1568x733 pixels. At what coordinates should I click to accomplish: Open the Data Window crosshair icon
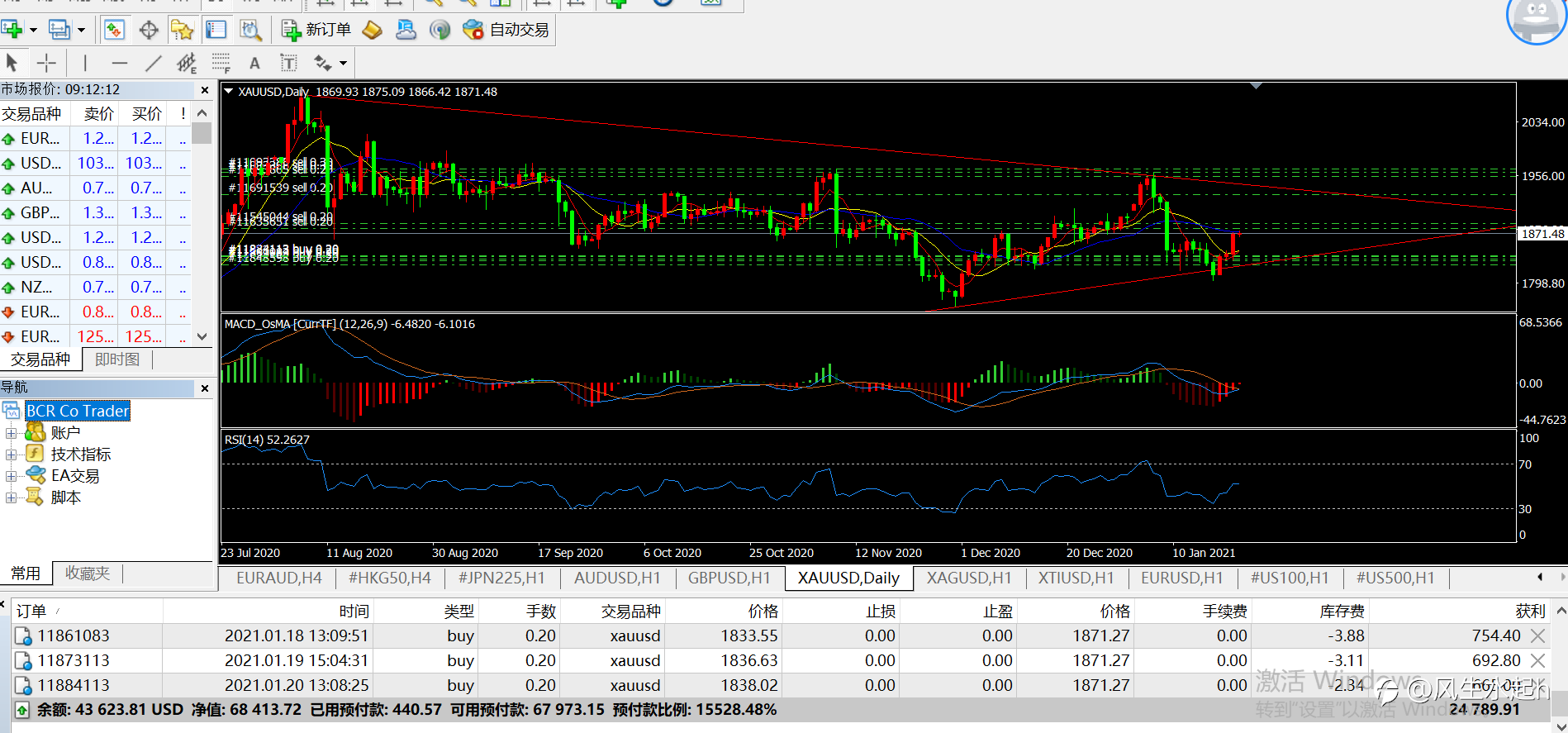coord(149,30)
